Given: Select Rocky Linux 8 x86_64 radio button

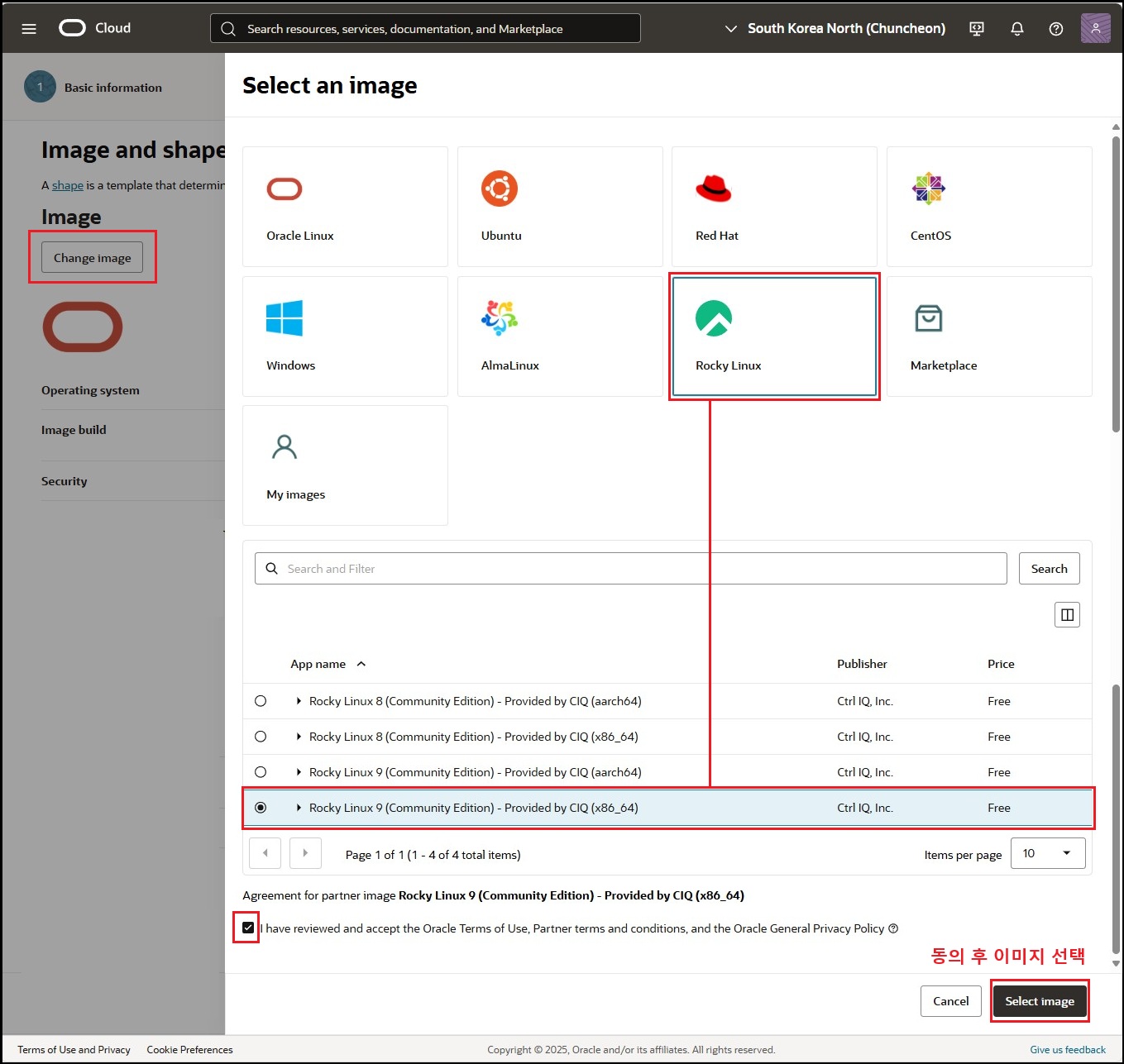Looking at the screenshot, I should 261,737.
